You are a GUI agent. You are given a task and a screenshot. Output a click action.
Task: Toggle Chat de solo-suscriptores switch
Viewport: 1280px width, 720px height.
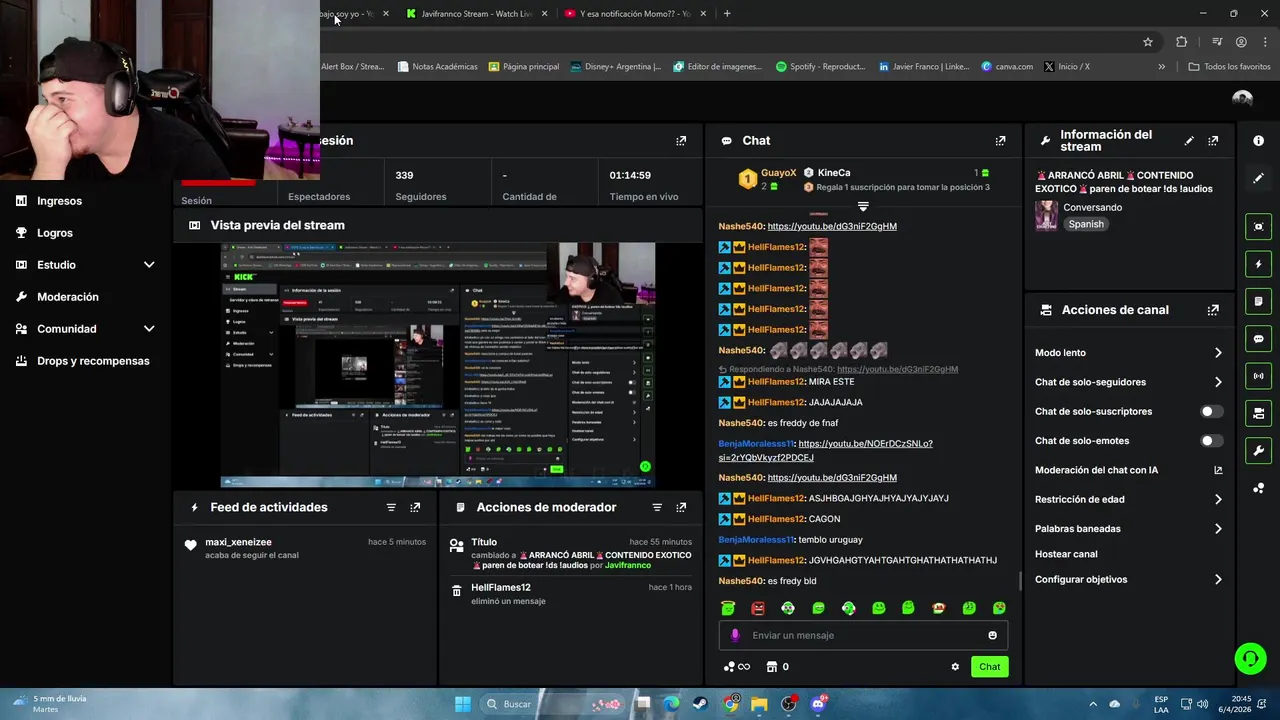point(1211,412)
